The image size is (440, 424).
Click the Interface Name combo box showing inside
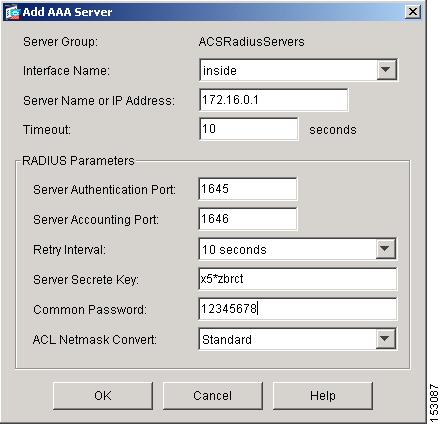click(x=298, y=70)
